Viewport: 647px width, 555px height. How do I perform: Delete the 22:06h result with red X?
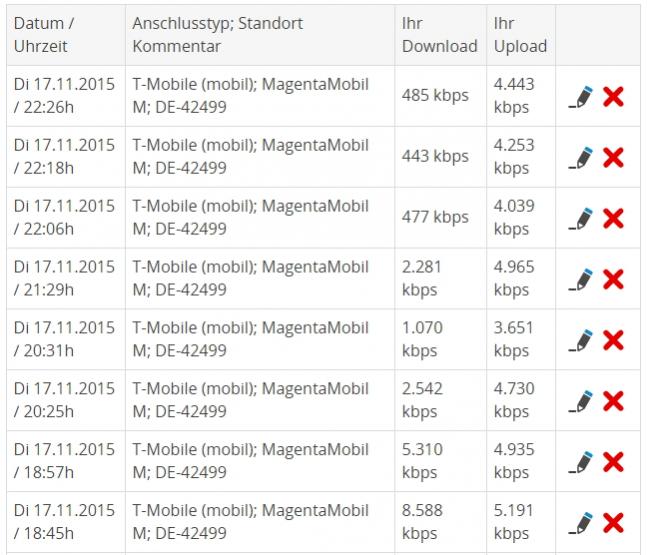(x=613, y=218)
